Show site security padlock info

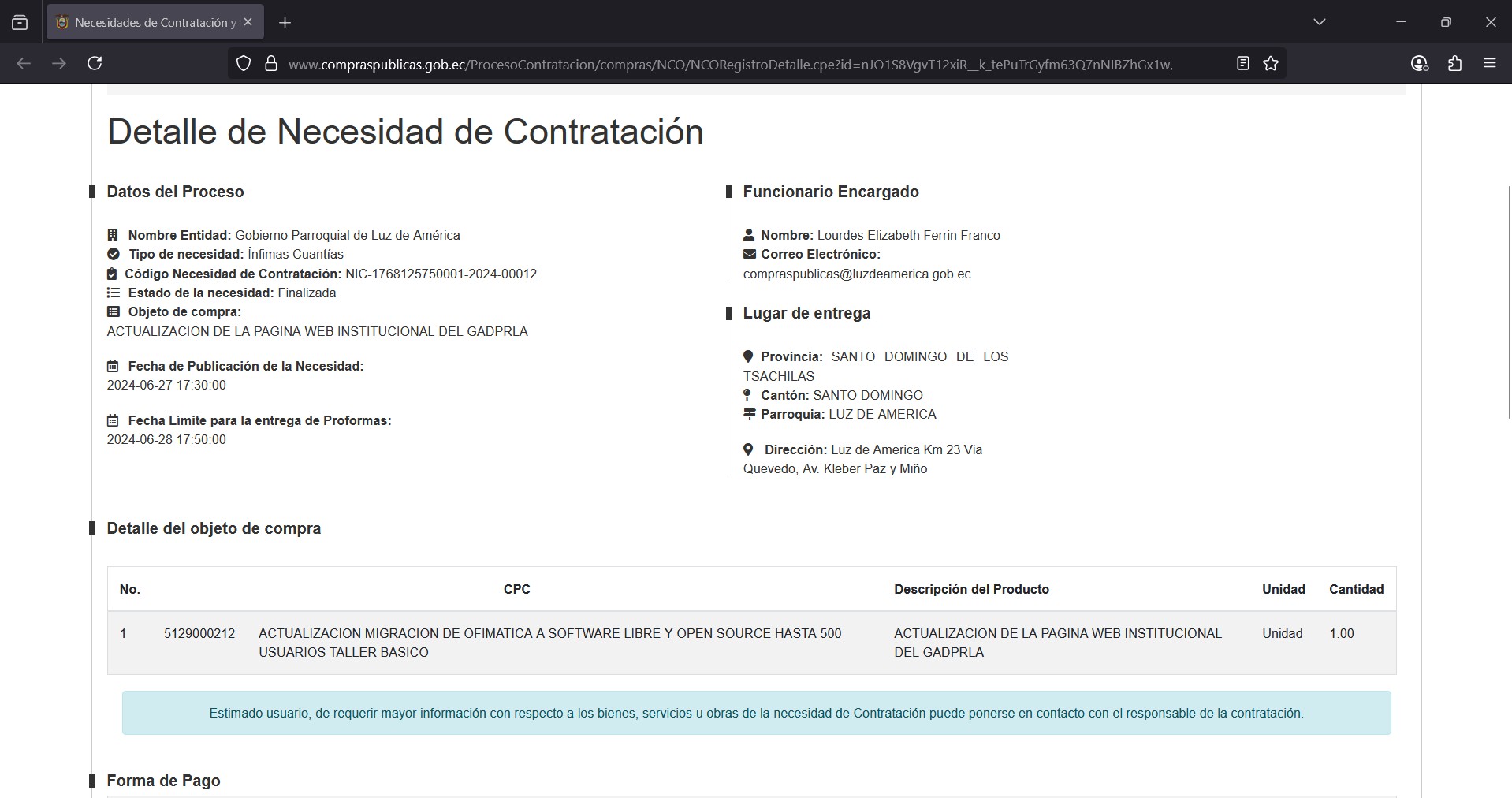271,64
